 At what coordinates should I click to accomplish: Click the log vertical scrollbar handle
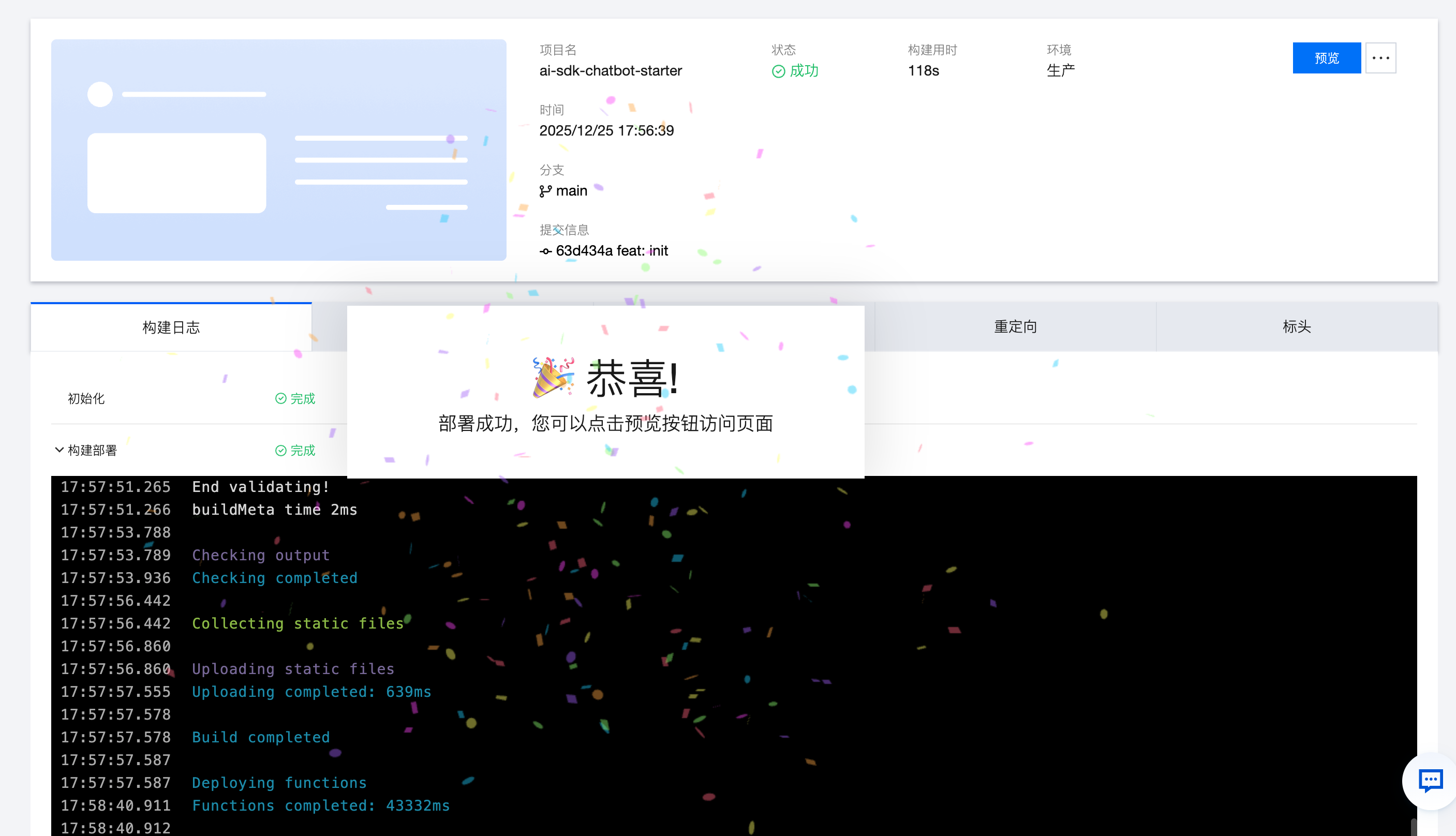pyautogui.click(x=1413, y=827)
